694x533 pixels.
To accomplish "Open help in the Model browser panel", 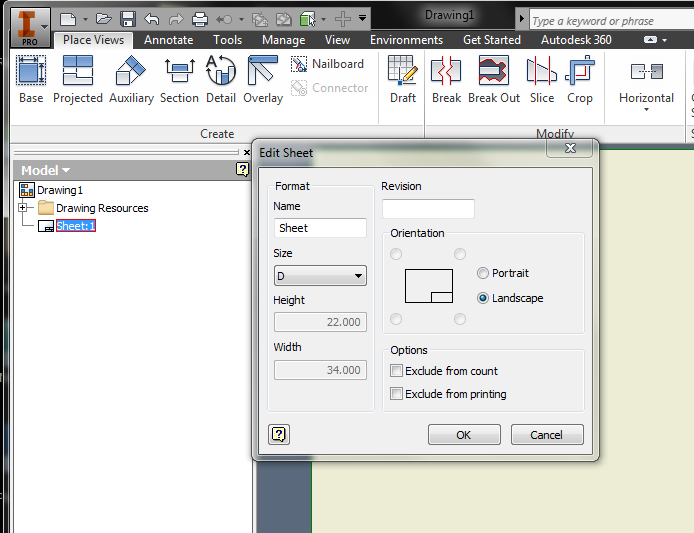I will (x=243, y=169).
